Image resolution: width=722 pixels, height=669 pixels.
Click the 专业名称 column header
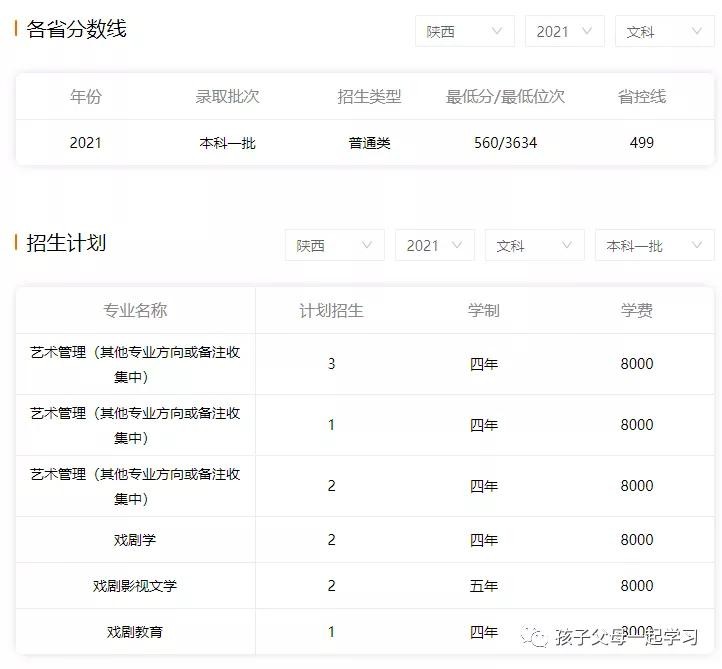tap(135, 311)
